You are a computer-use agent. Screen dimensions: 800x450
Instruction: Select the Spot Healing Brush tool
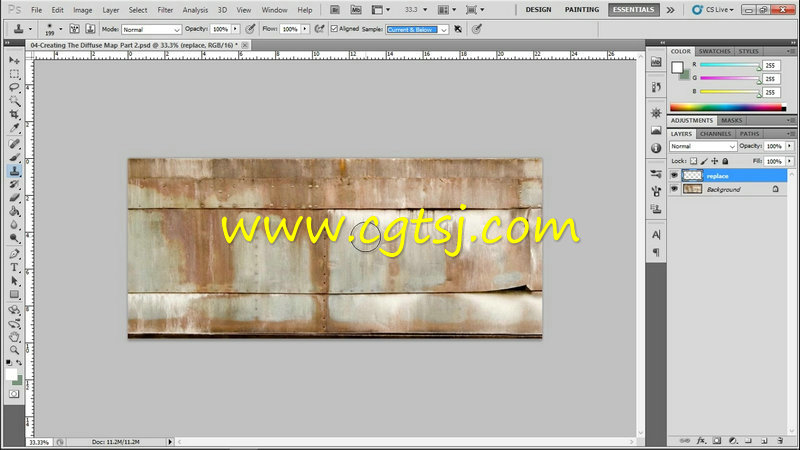click(14, 144)
